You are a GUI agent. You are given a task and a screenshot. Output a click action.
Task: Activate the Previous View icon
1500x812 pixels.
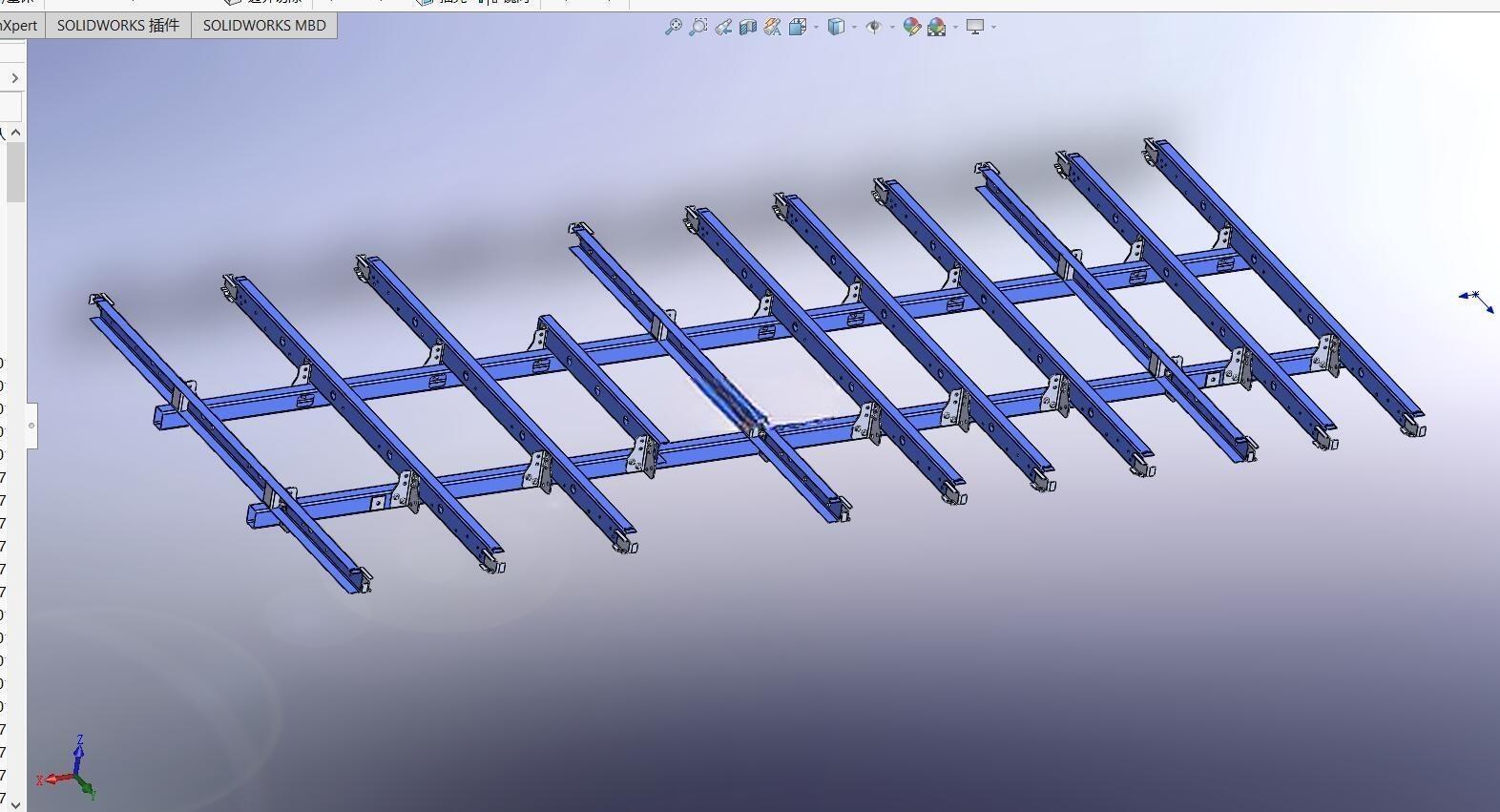coord(723,27)
